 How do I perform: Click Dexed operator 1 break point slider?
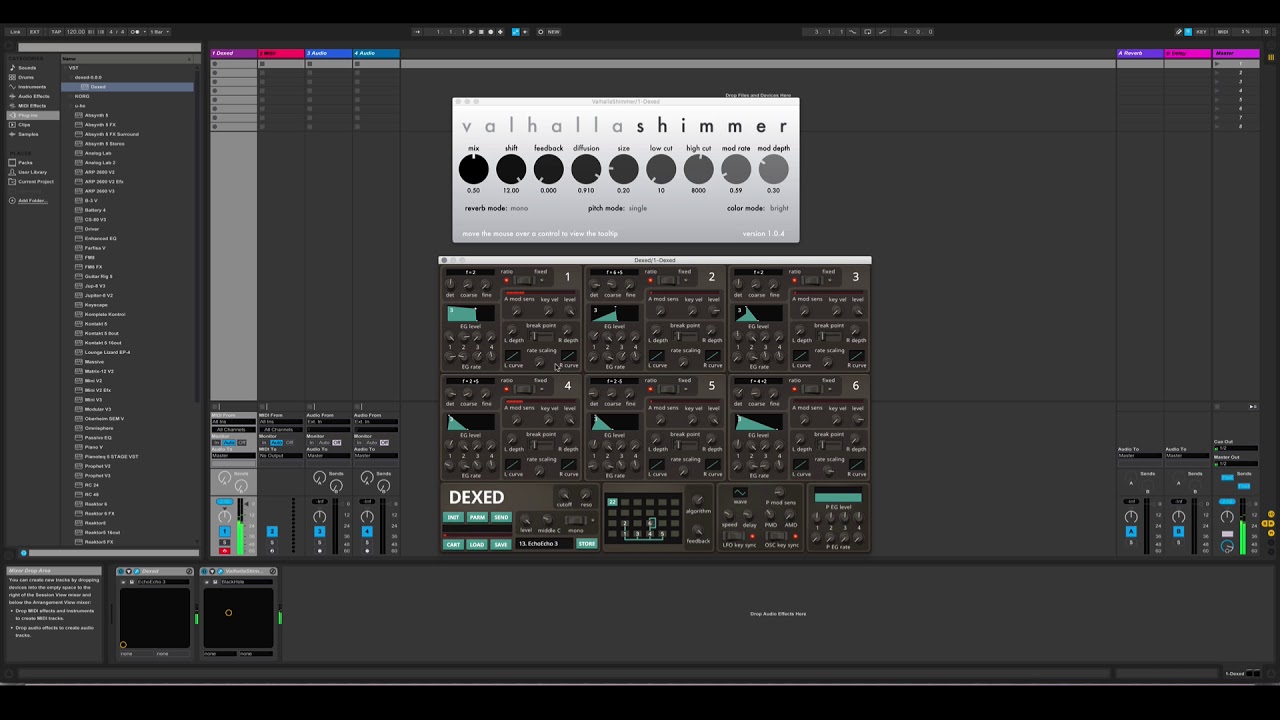point(541,335)
